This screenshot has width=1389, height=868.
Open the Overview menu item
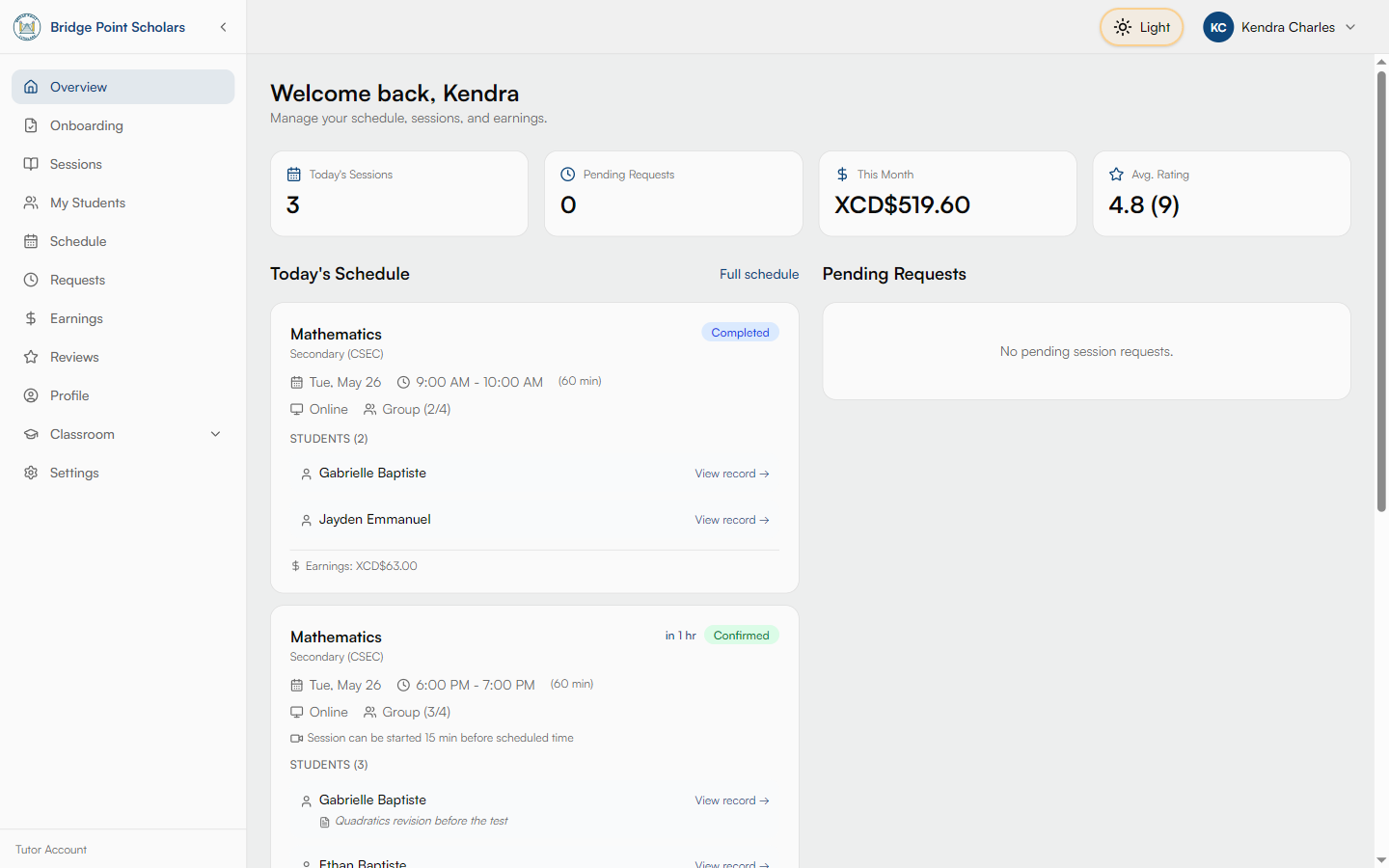(123, 87)
